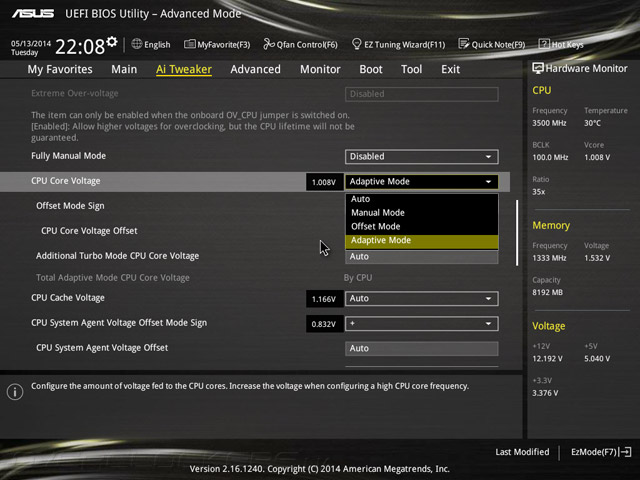The width and height of the screenshot is (640, 480).
Task: Click the EzMode exit arrow icon
Action: tap(625, 452)
